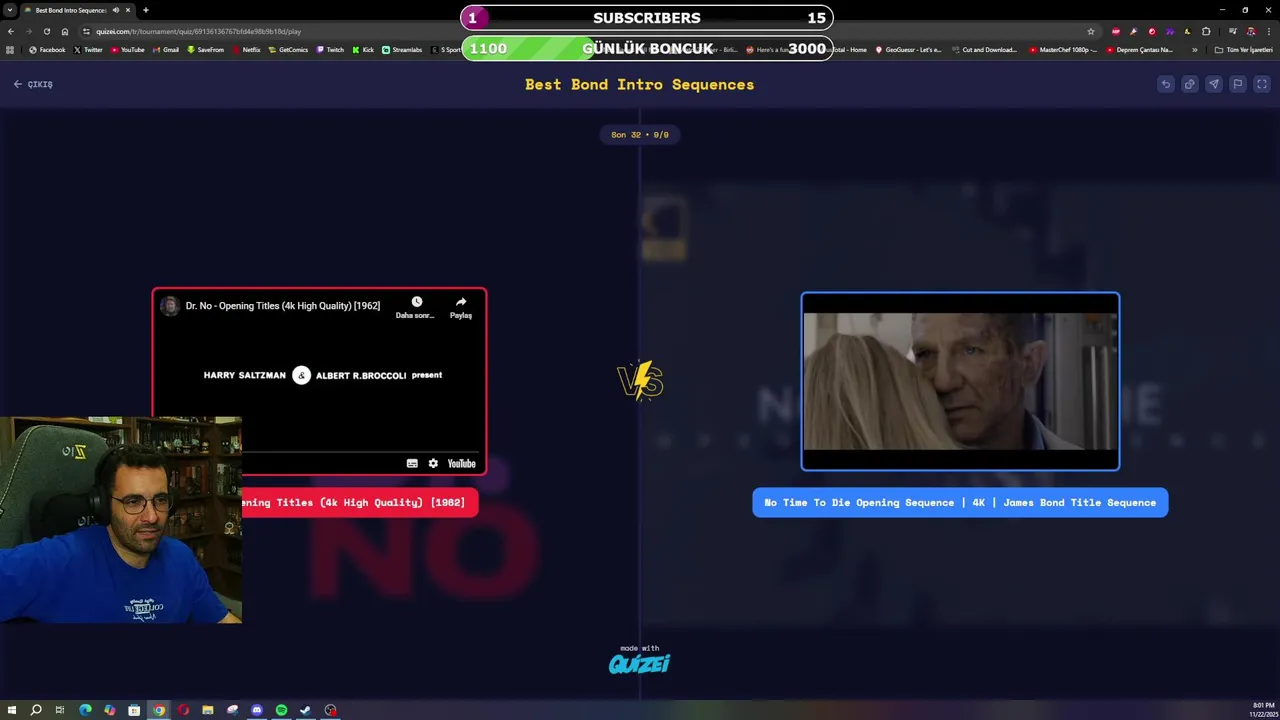This screenshot has height=720, width=1280.
Task: Open Microsoft Store from taskbar
Action: tap(134, 710)
